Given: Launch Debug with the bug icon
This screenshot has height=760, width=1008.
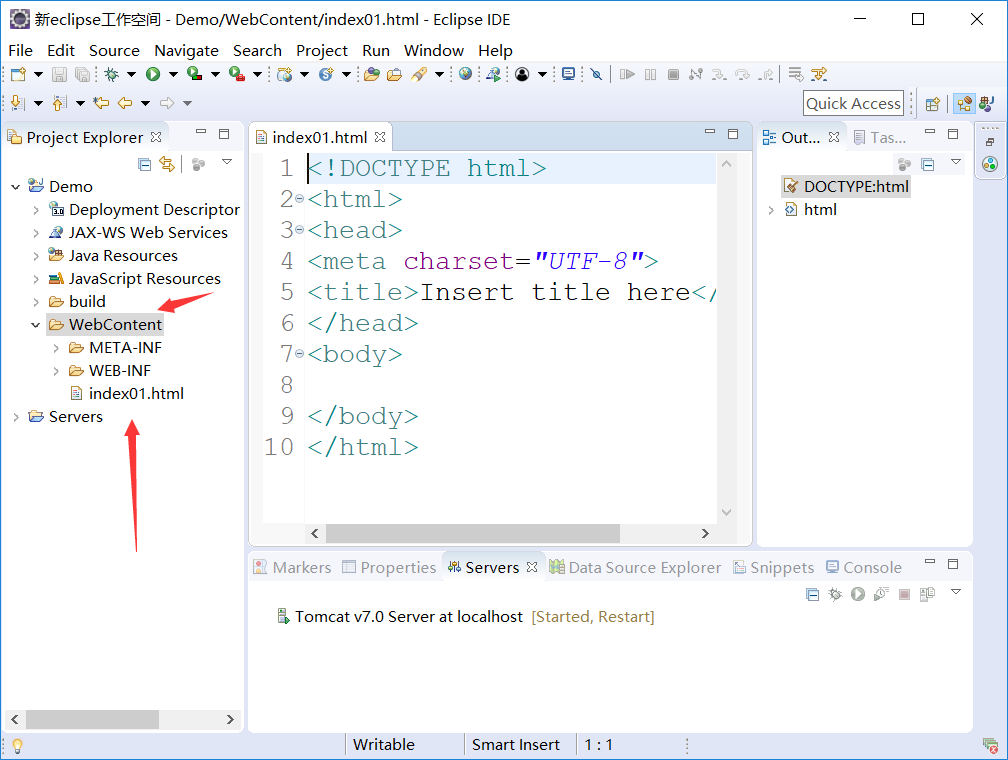Looking at the screenshot, I should (112, 75).
